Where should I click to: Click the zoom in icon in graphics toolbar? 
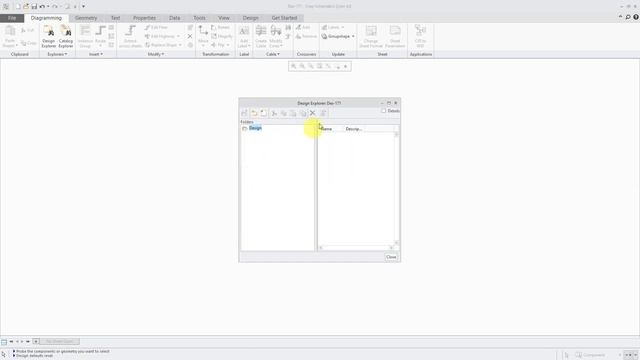293,66
